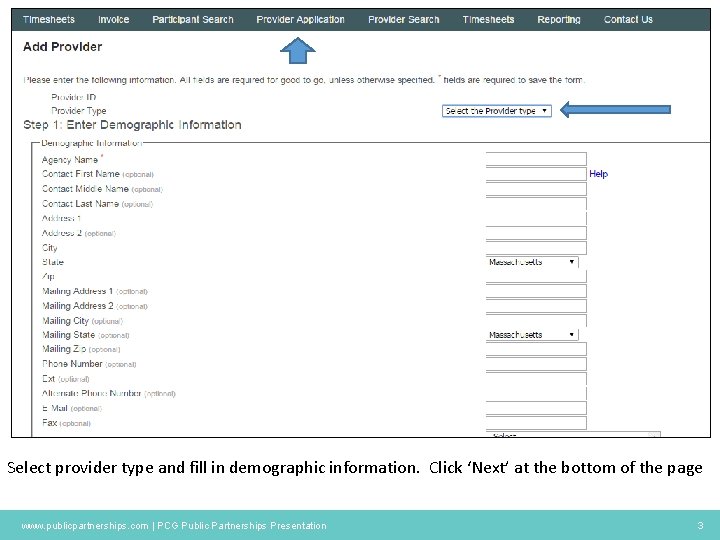The image size is (720, 540).
Task: Click the Agency Name label
Action: coord(70,159)
